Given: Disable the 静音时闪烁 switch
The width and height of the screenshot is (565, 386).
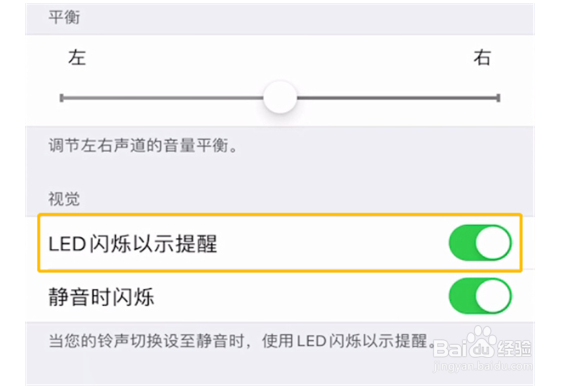Looking at the screenshot, I should (480, 296).
